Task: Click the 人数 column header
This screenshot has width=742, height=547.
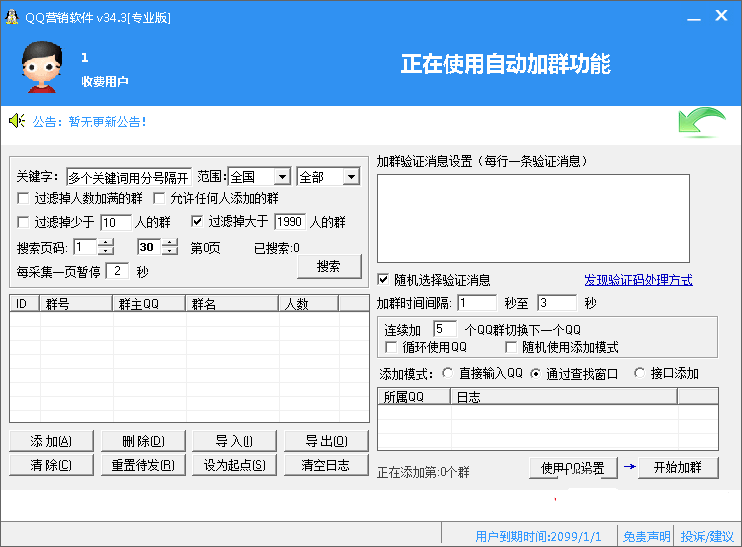Action: (309, 303)
